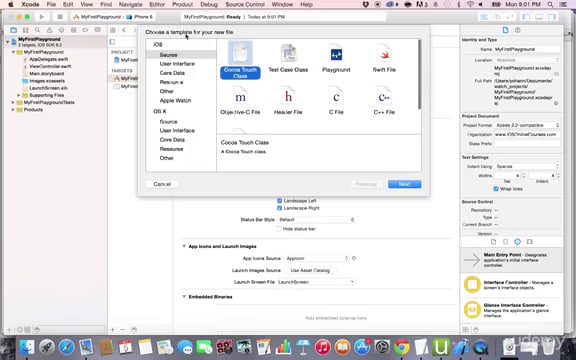Open the Issue navigator warning icon
576x360 pixels.
coord(50,30)
